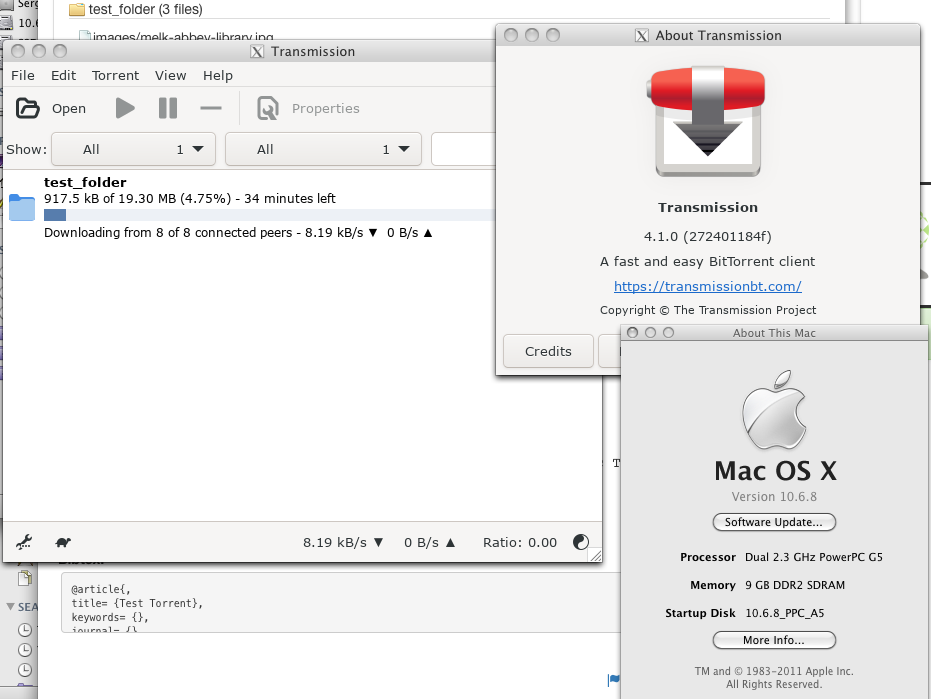
Task: Click the More Info... button
Action: point(774,640)
